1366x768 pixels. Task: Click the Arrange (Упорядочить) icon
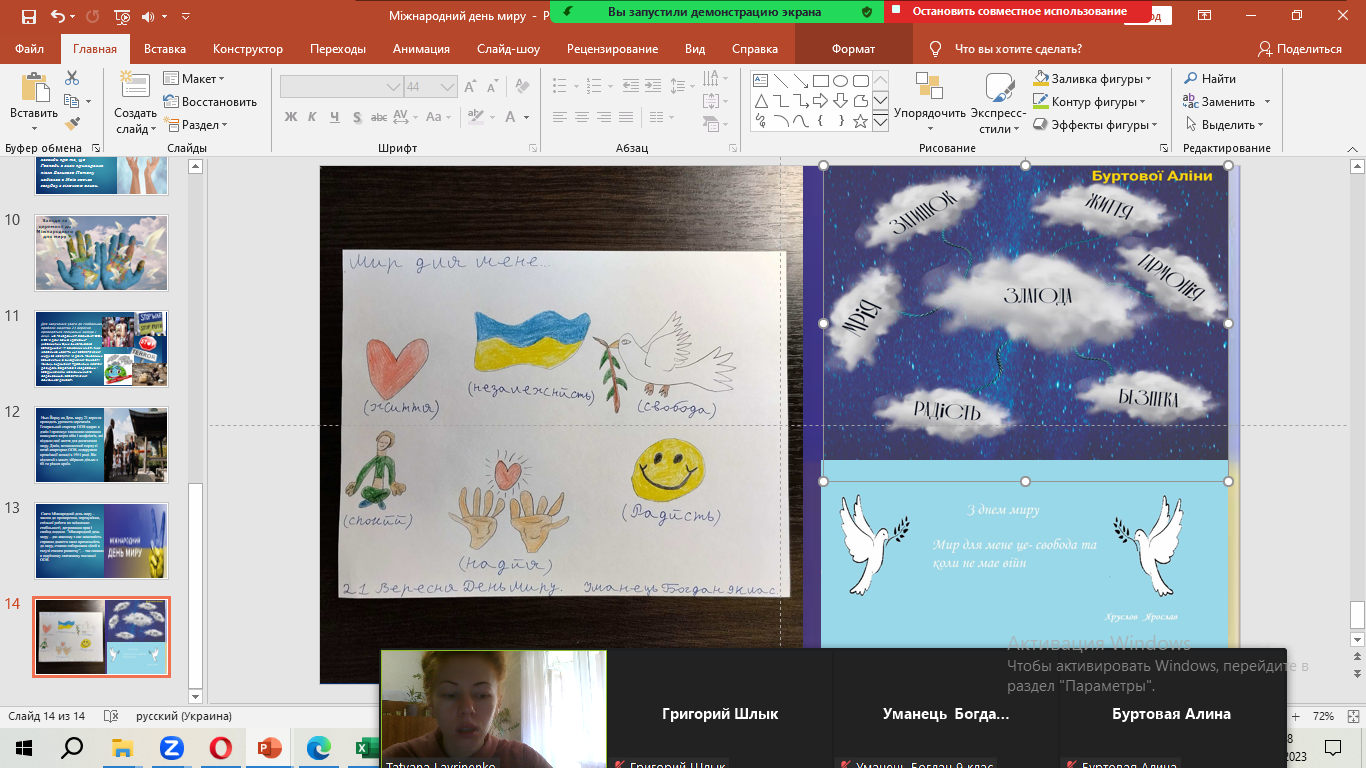coord(929,88)
